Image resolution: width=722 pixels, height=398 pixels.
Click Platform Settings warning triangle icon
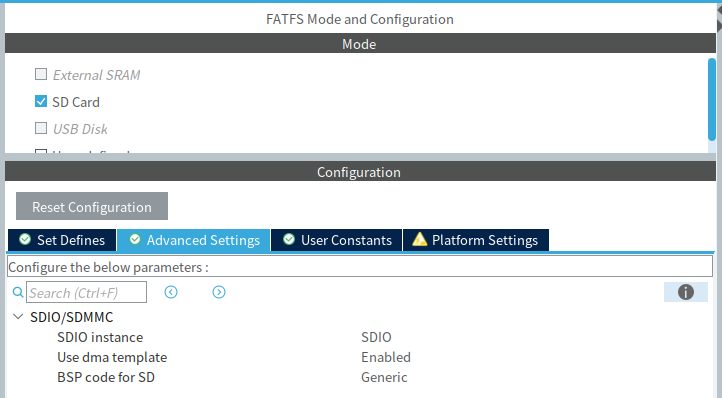pos(419,239)
